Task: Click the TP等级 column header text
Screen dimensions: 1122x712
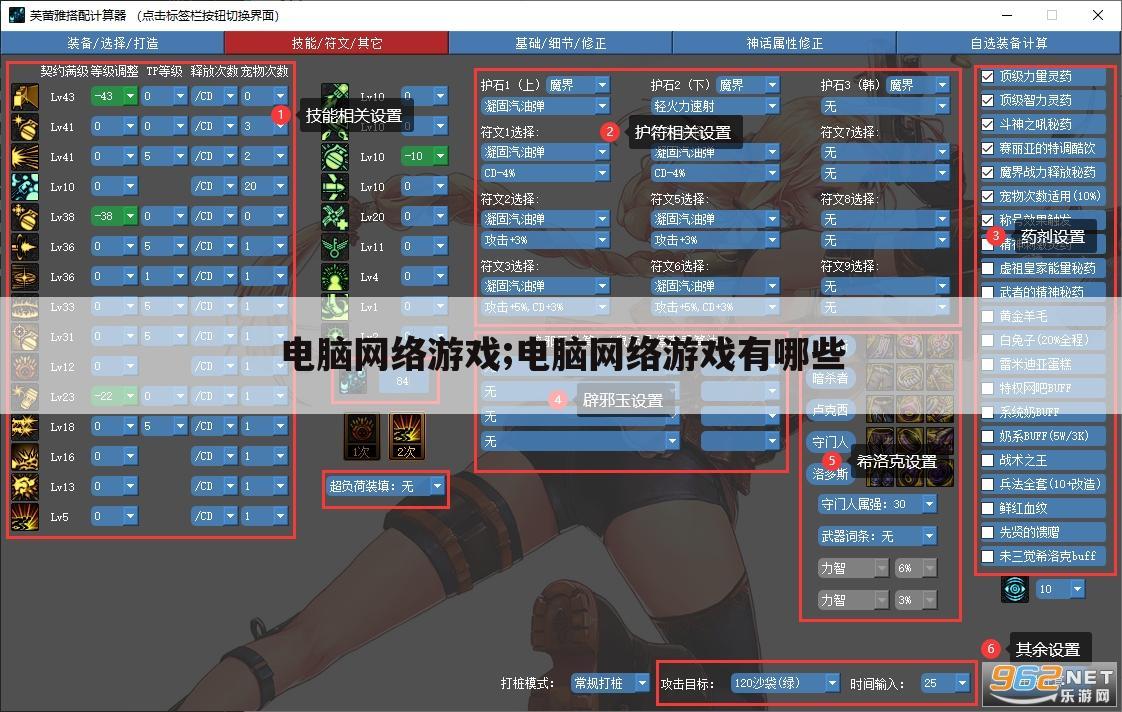Action: tap(164, 72)
